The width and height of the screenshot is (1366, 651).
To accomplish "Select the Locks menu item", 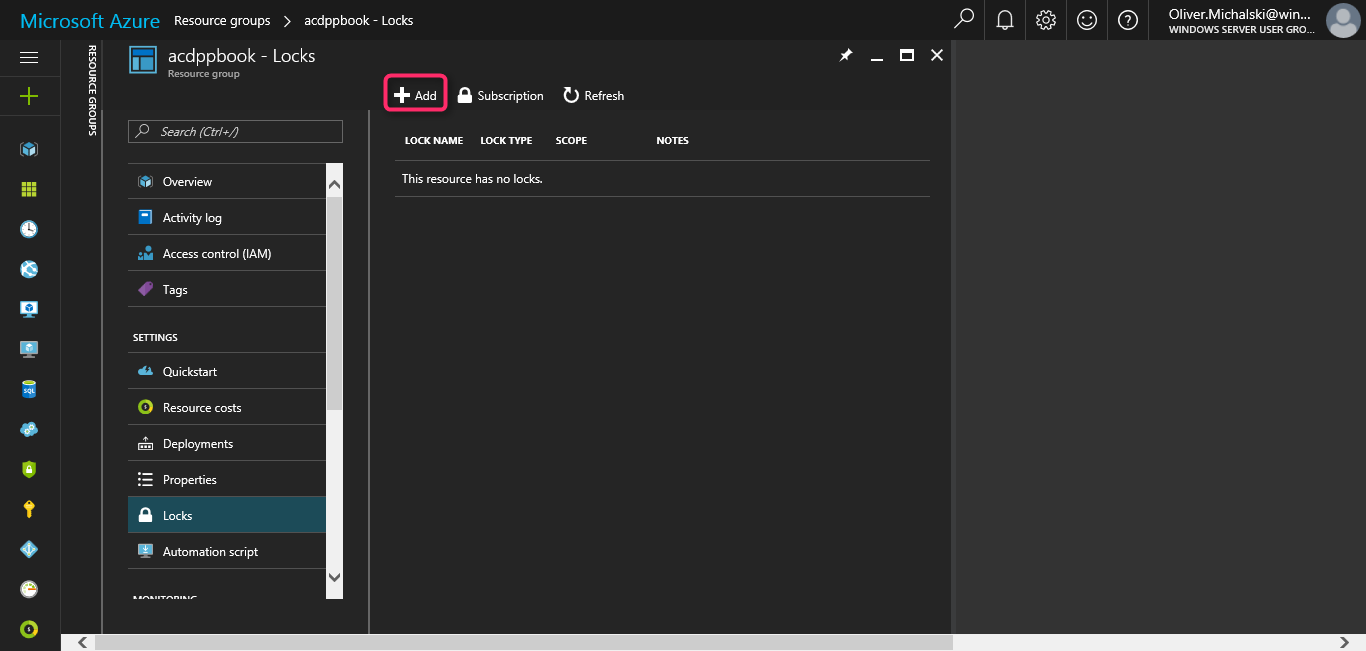I will pos(227,515).
